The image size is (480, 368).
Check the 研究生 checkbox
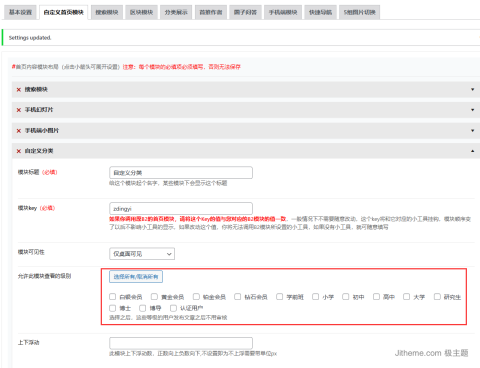tap(437, 297)
